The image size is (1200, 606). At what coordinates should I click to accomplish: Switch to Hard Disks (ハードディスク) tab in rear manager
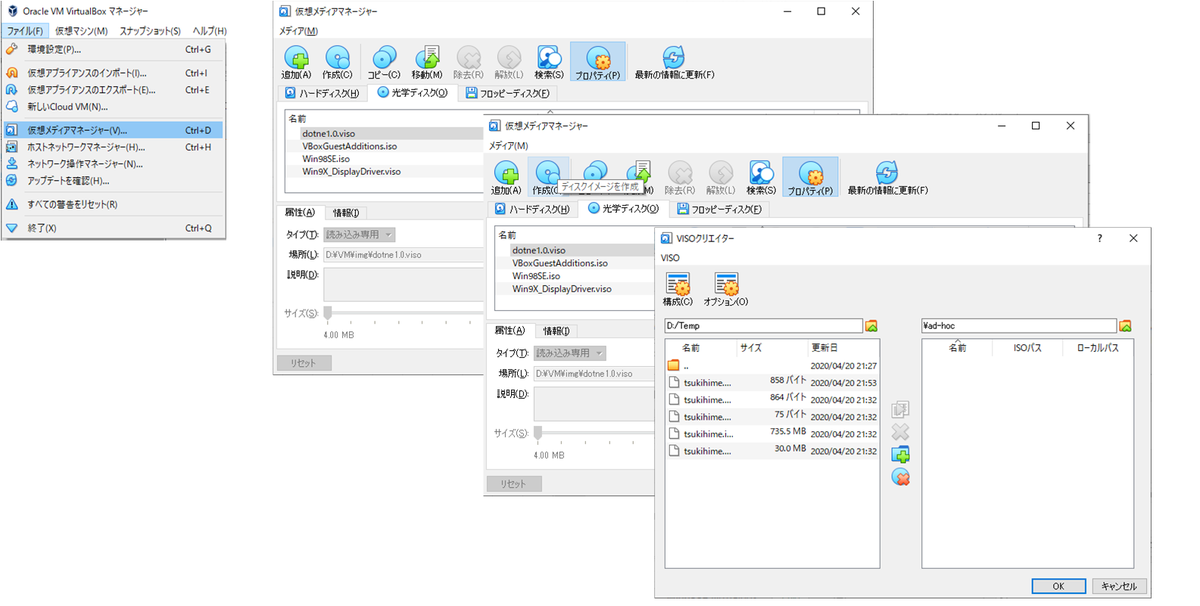click(x=322, y=93)
